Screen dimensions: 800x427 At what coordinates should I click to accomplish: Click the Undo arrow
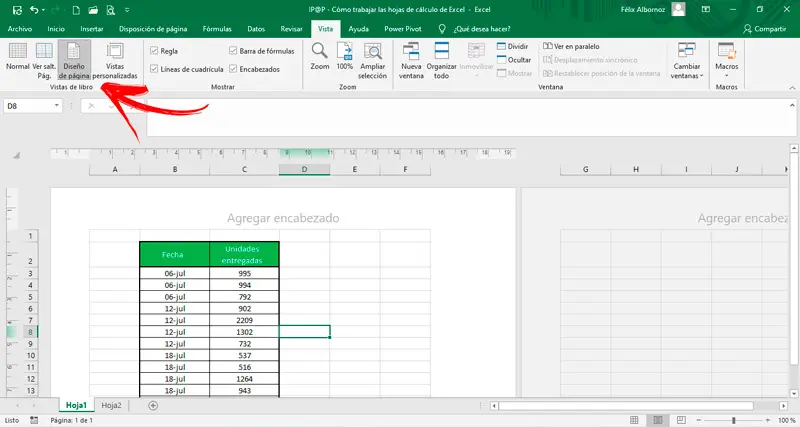(34, 10)
